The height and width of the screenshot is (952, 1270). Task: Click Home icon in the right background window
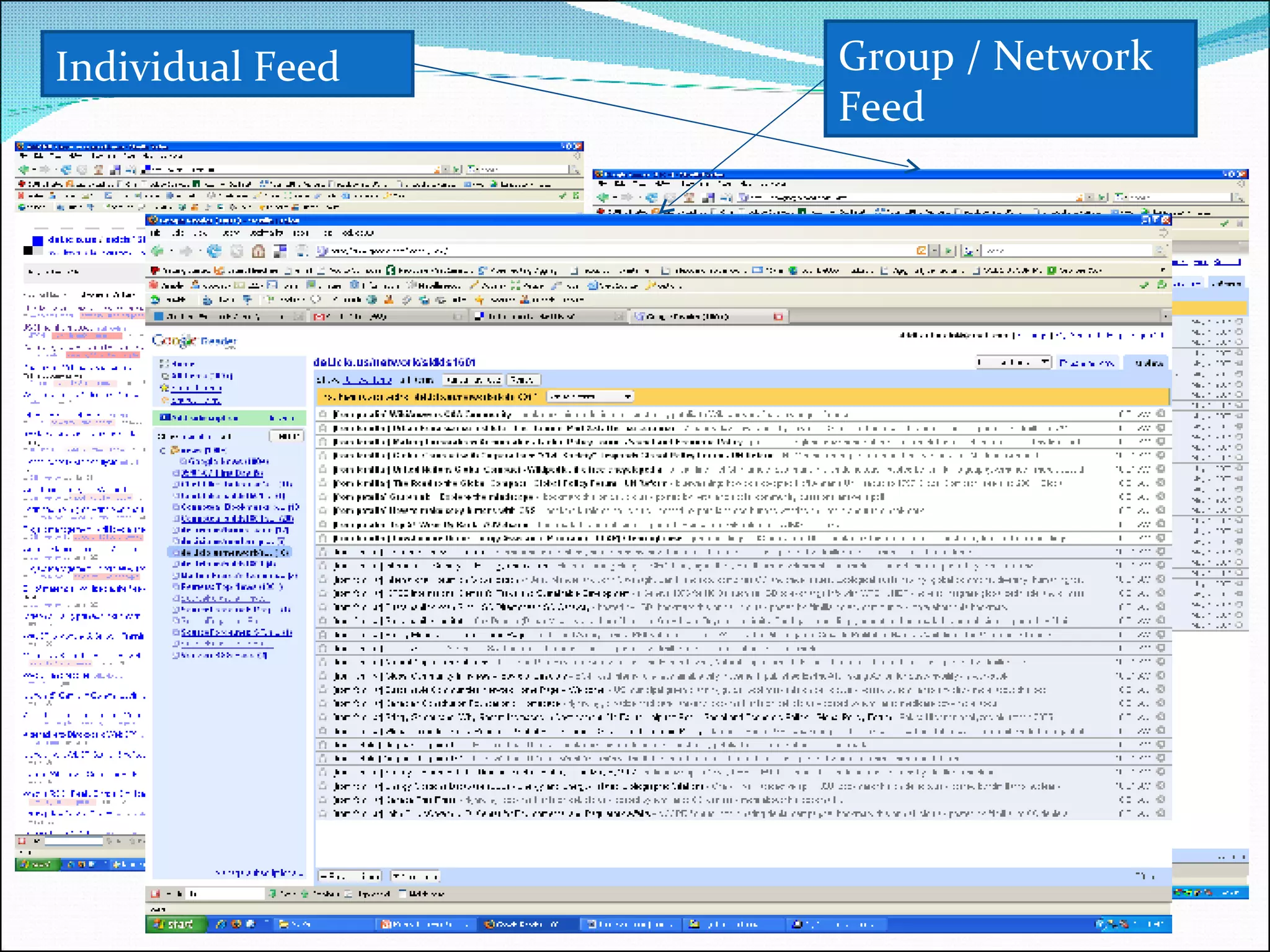coord(689,198)
